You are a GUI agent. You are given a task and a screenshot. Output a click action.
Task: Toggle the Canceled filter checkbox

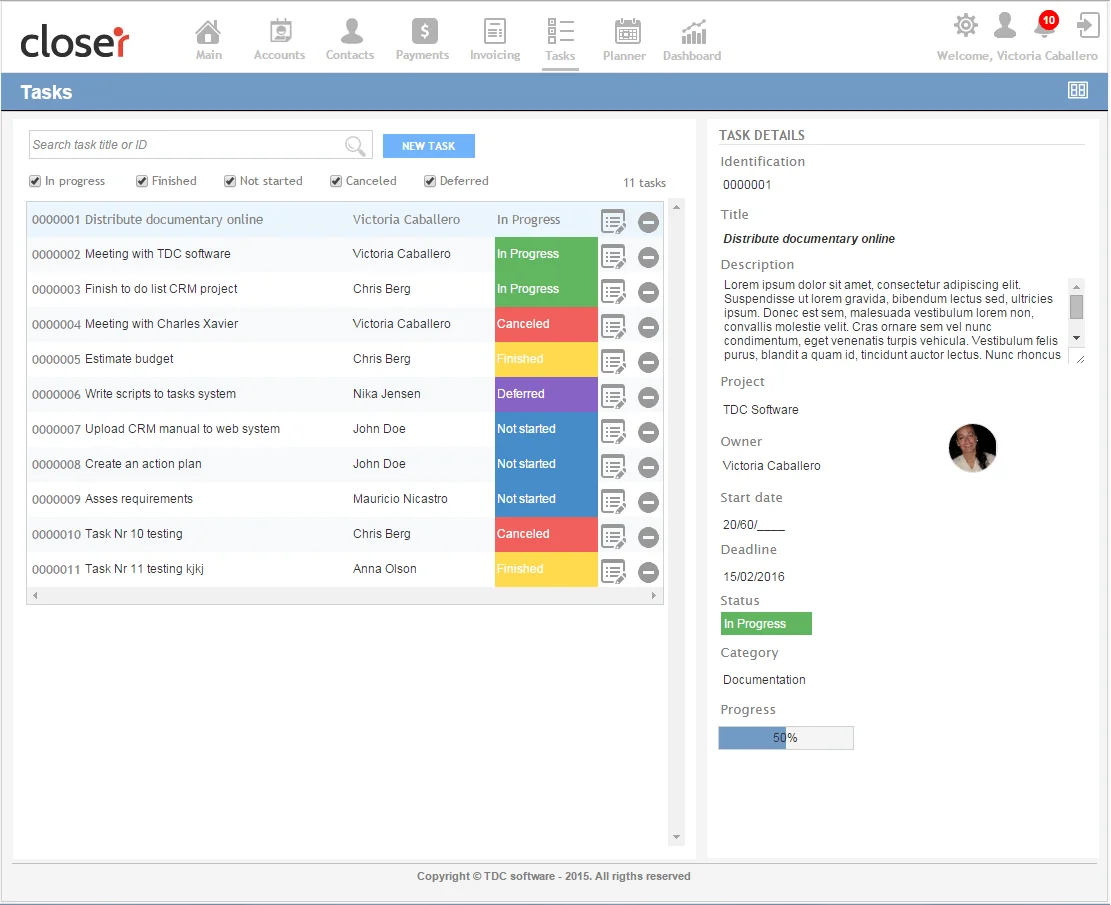[336, 182]
